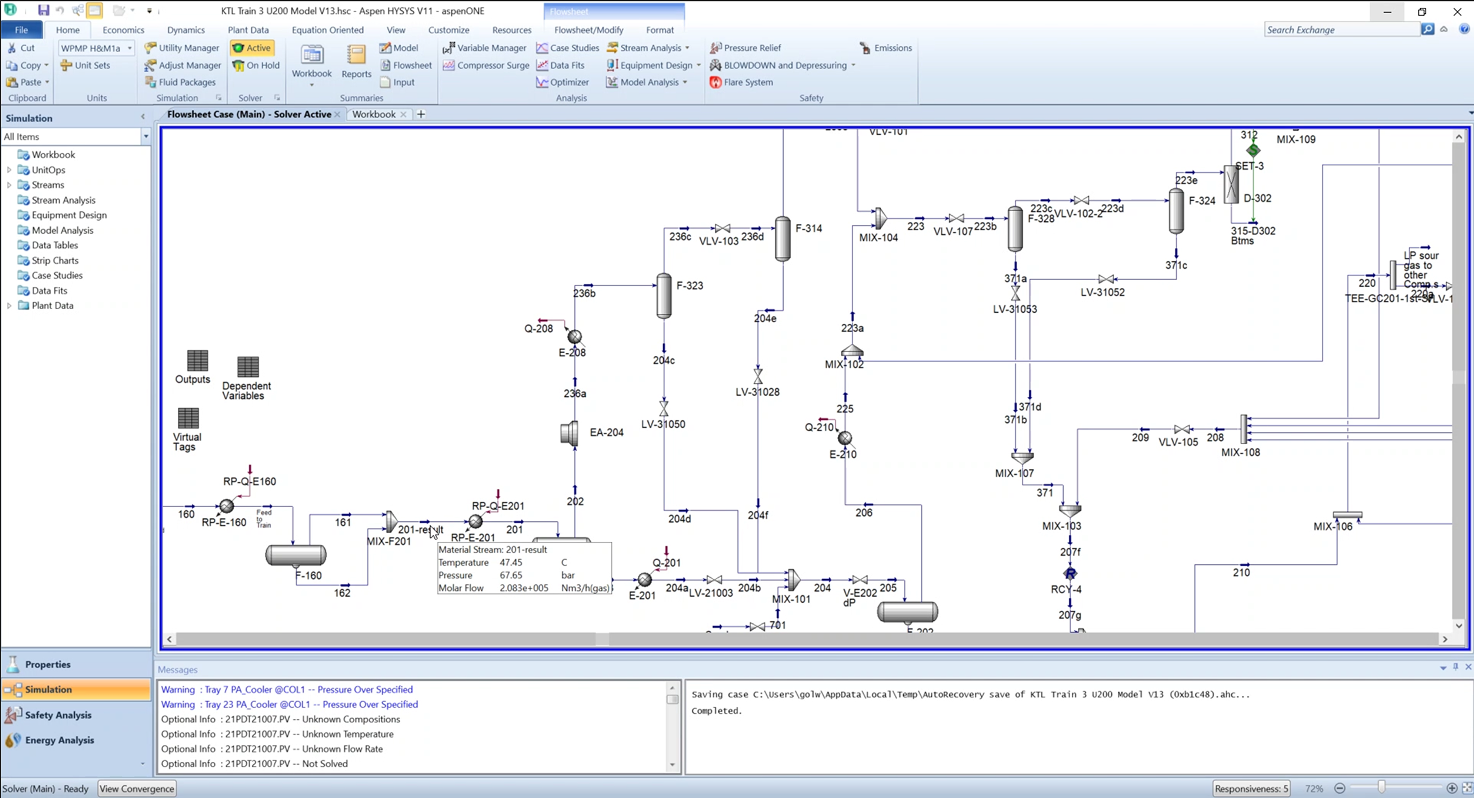This screenshot has width=1474, height=798.
Task: Open the Safety Analysis environment
Action: tap(58, 715)
